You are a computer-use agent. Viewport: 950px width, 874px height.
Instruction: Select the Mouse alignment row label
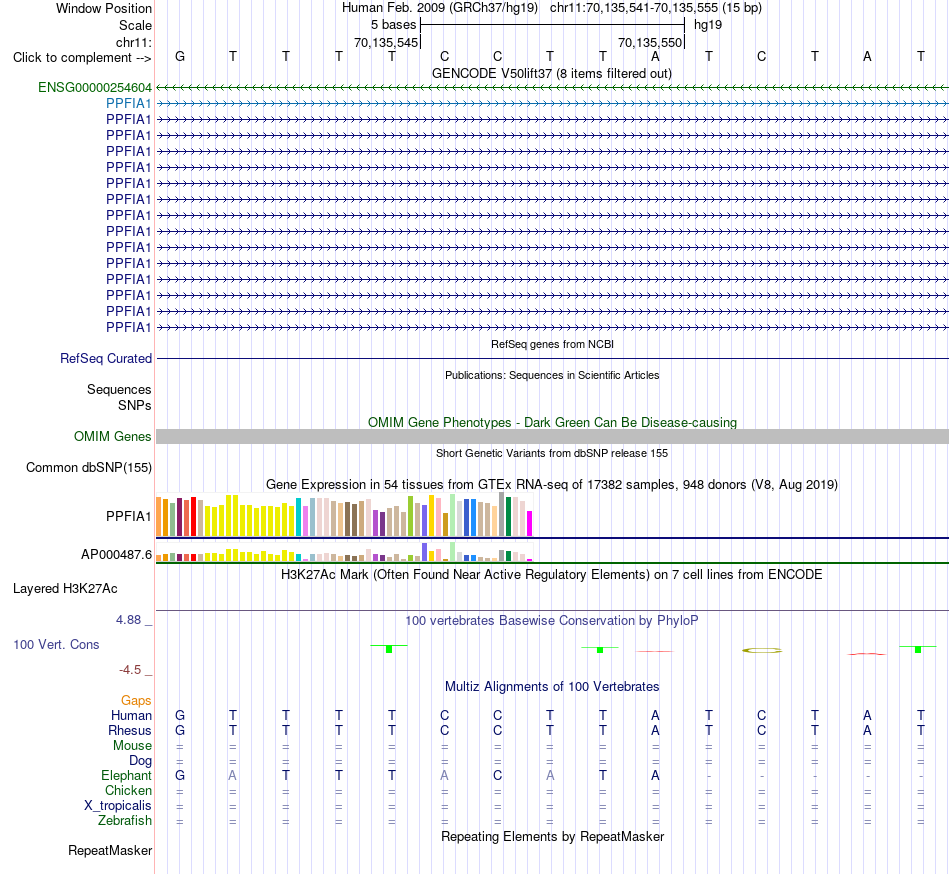click(132, 746)
